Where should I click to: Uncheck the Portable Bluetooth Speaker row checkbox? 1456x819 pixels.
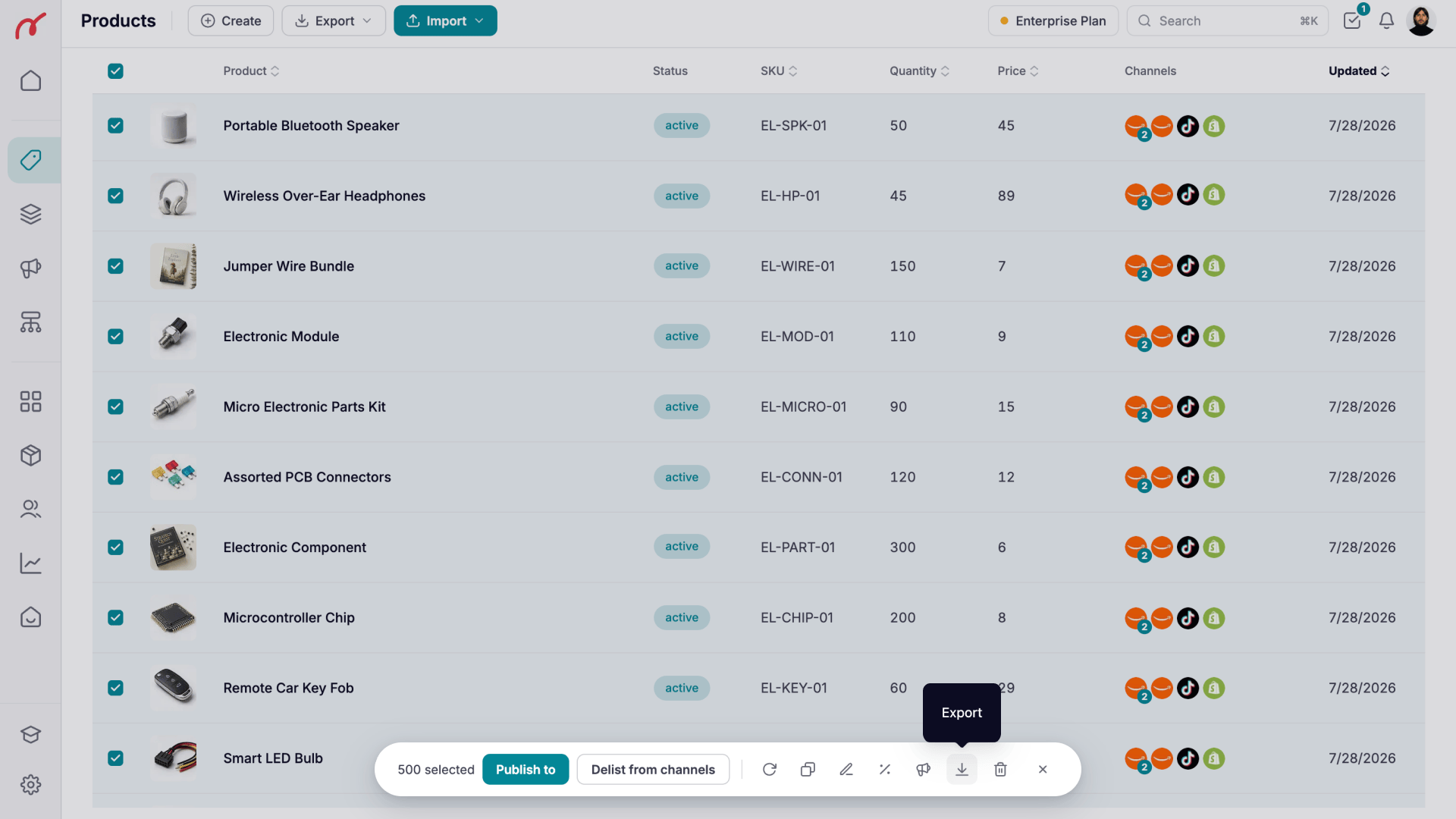[x=115, y=125]
